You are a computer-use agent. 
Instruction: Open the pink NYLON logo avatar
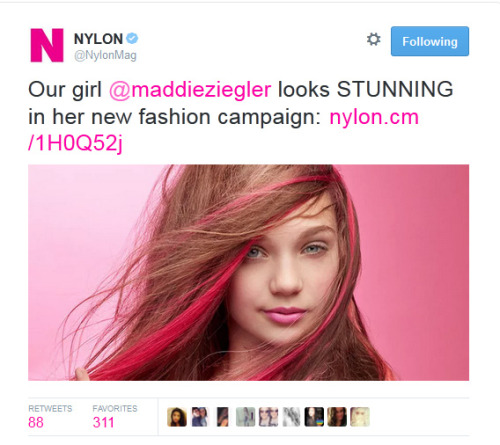click(x=47, y=45)
